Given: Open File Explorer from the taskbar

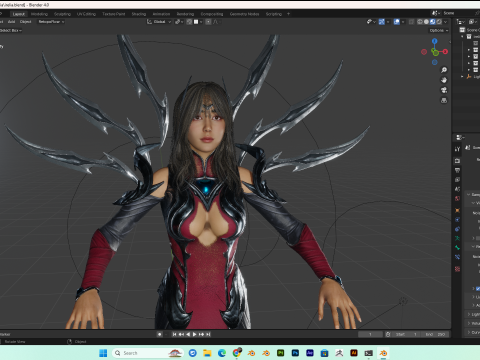Looking at the screenshot, I should (x=207, y=353).
